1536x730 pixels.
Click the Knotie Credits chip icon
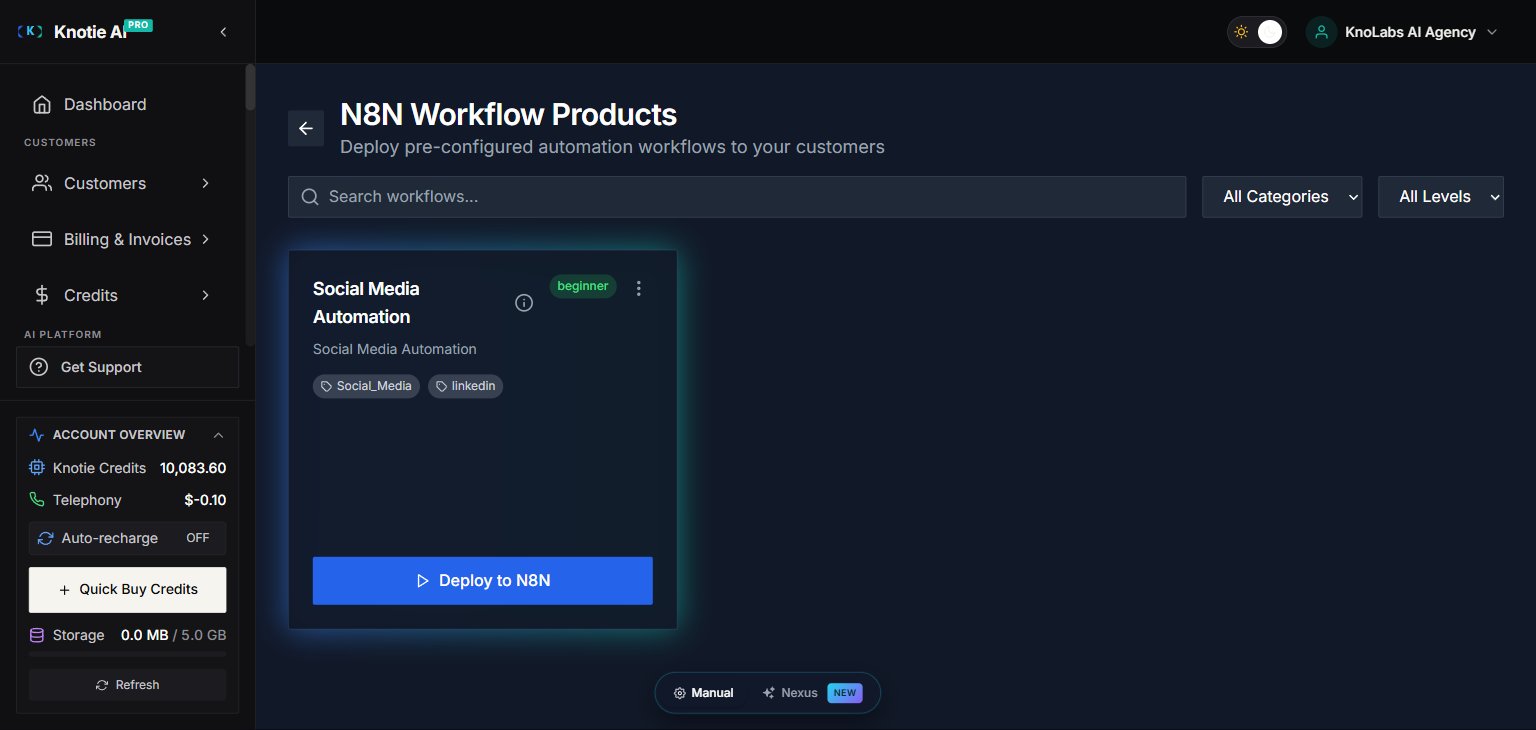tap(37, 468)
